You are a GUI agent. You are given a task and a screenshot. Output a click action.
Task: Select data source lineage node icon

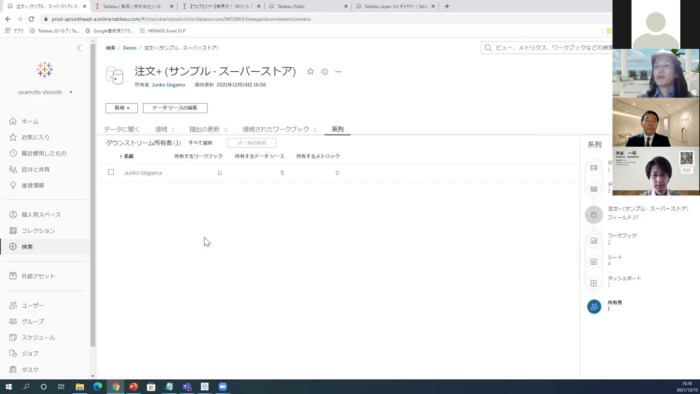click(x=594, y=215)
